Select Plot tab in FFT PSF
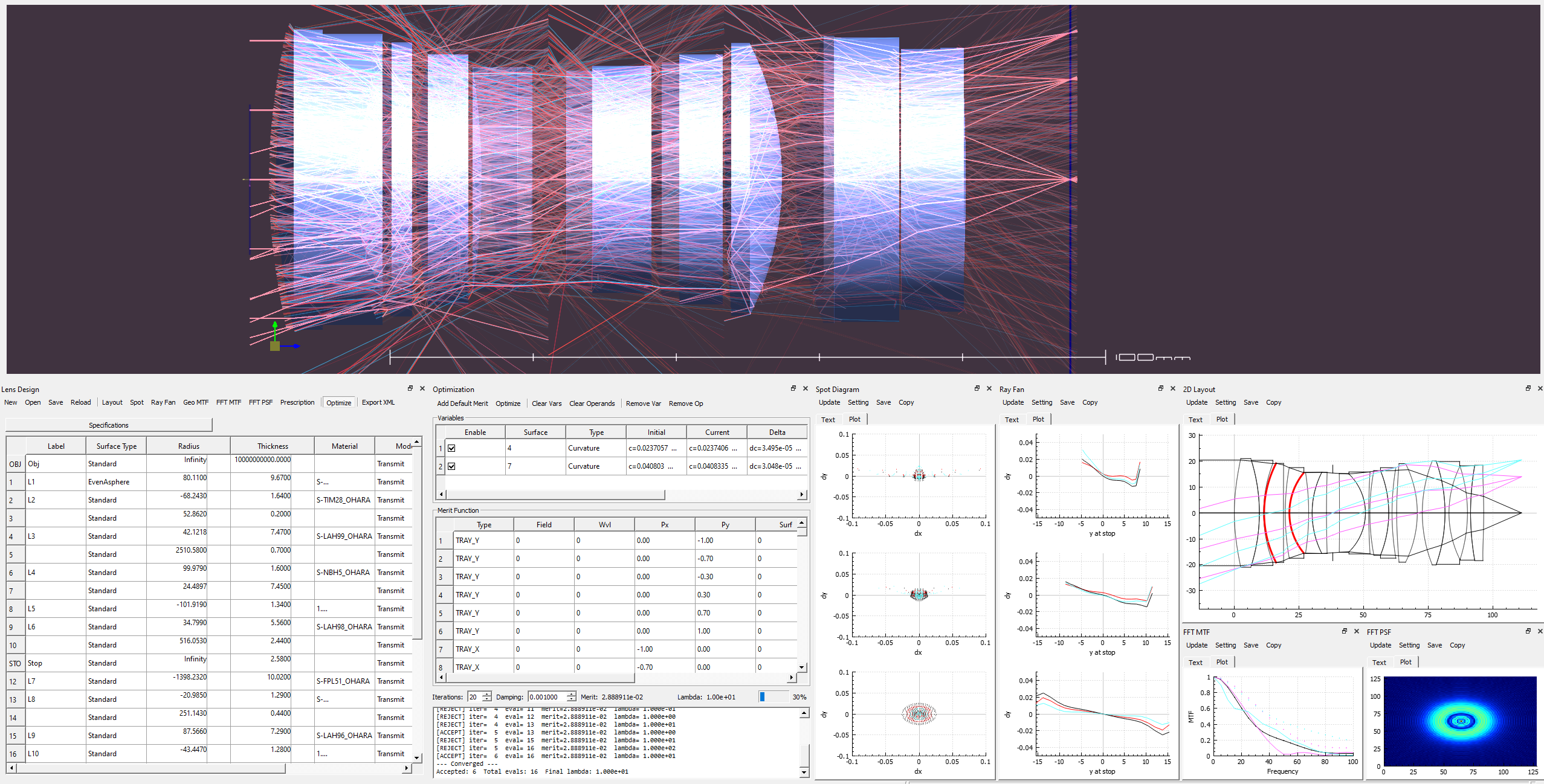The image size is (1544, 784). pyautogui.click(x=1406, y=662)
